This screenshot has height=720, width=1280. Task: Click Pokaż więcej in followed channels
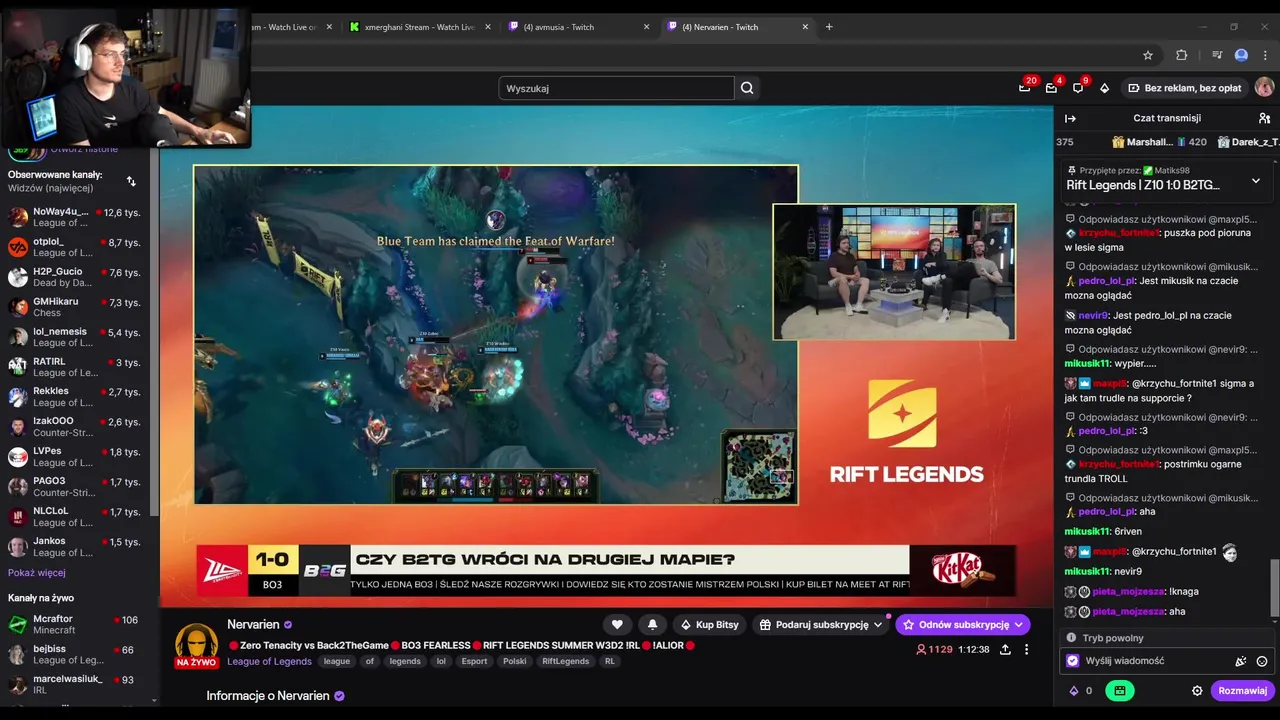click(37, 573)
